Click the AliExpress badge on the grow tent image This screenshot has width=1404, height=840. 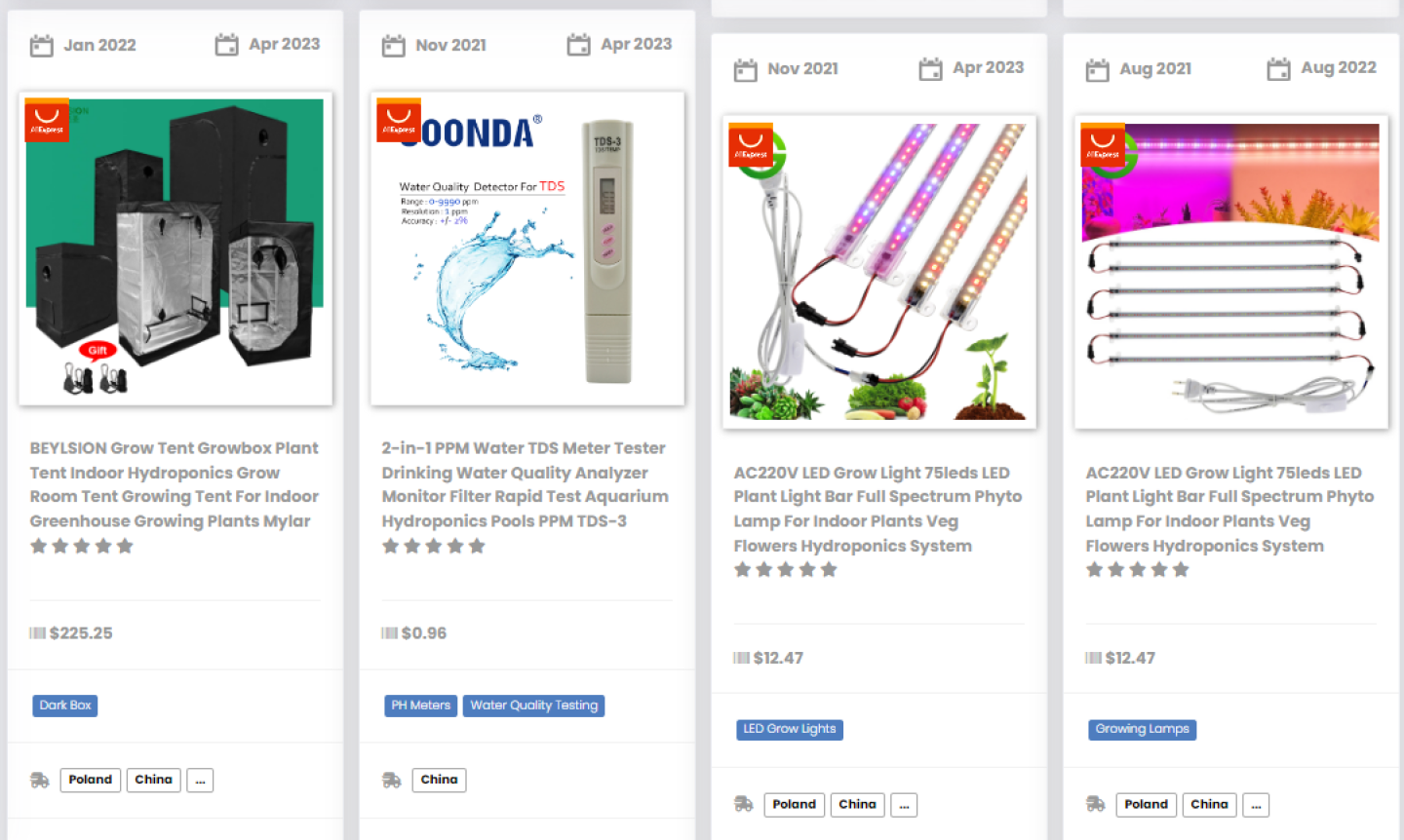(47, 120)
